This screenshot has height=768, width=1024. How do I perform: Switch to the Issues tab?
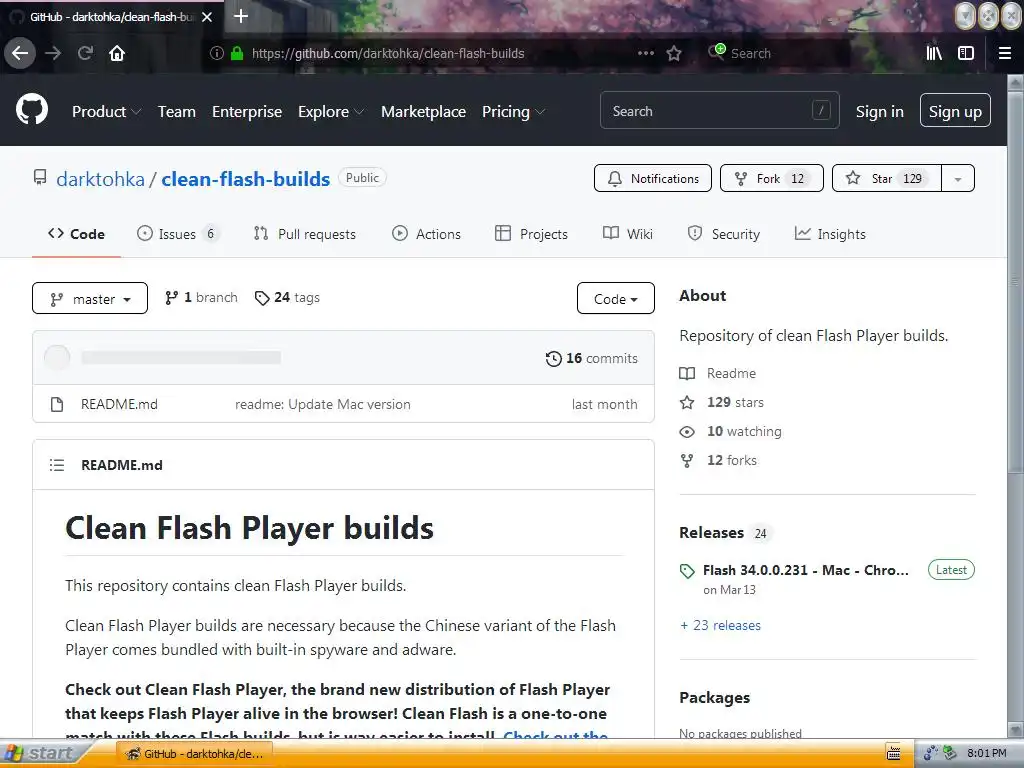(178, 234)
